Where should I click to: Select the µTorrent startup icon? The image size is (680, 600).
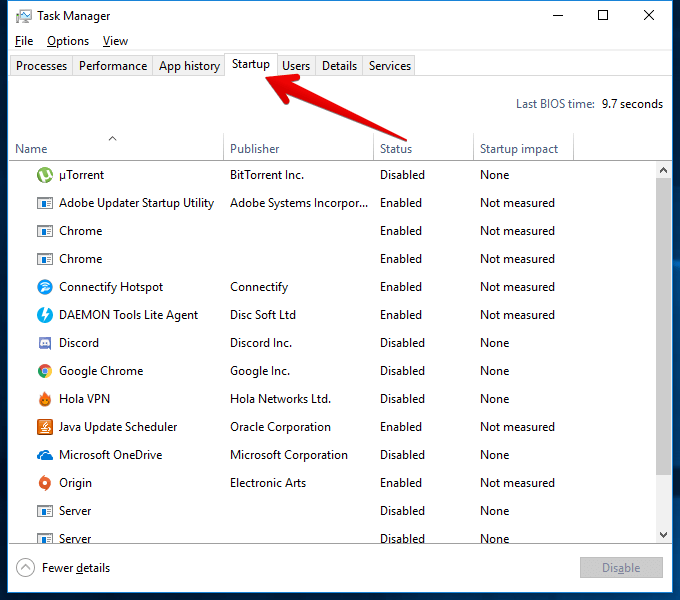[x=45, y=175]
